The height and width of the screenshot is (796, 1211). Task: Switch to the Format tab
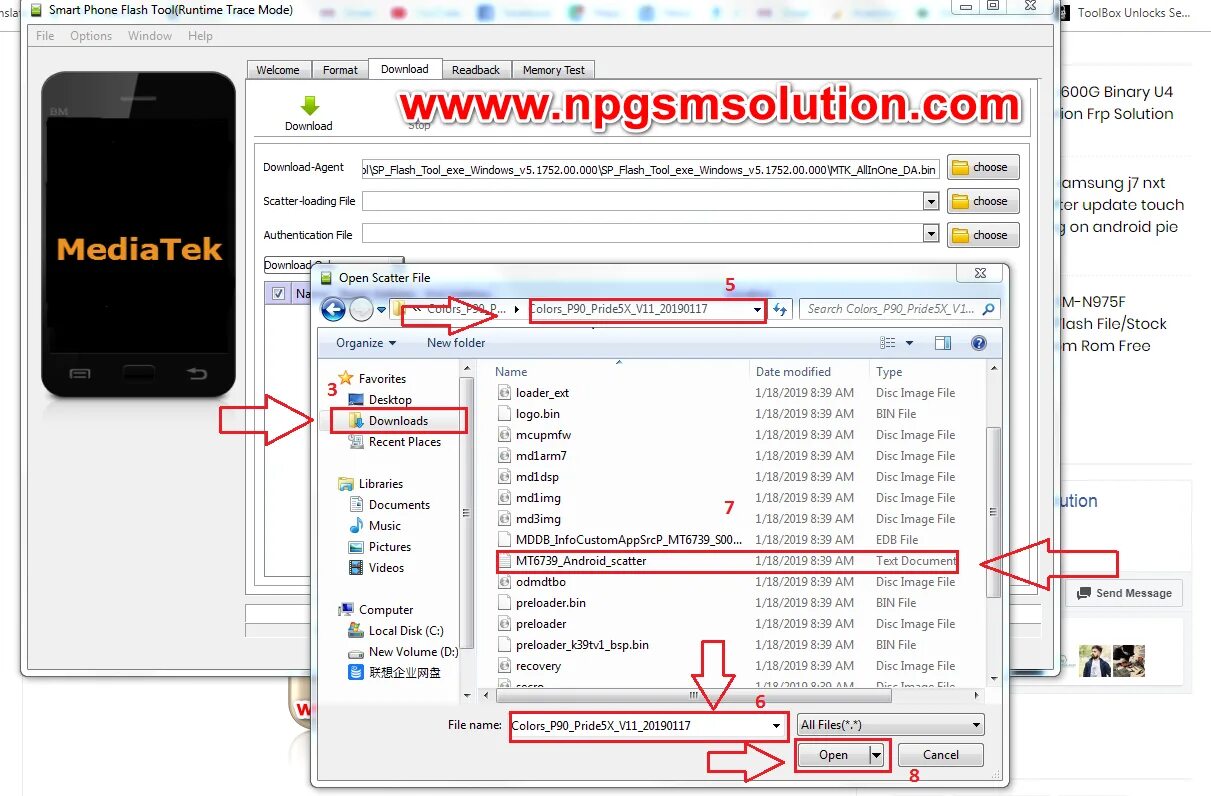(x=340, y=70)
